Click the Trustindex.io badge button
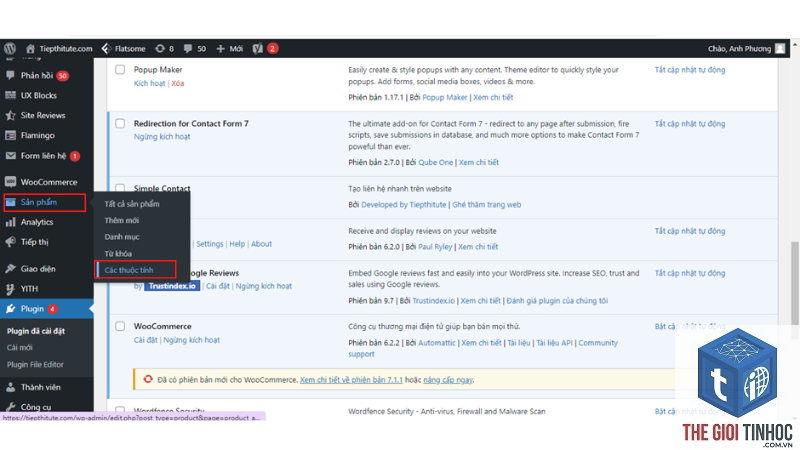This screenshot has height=450, width=800. [172, 286]
